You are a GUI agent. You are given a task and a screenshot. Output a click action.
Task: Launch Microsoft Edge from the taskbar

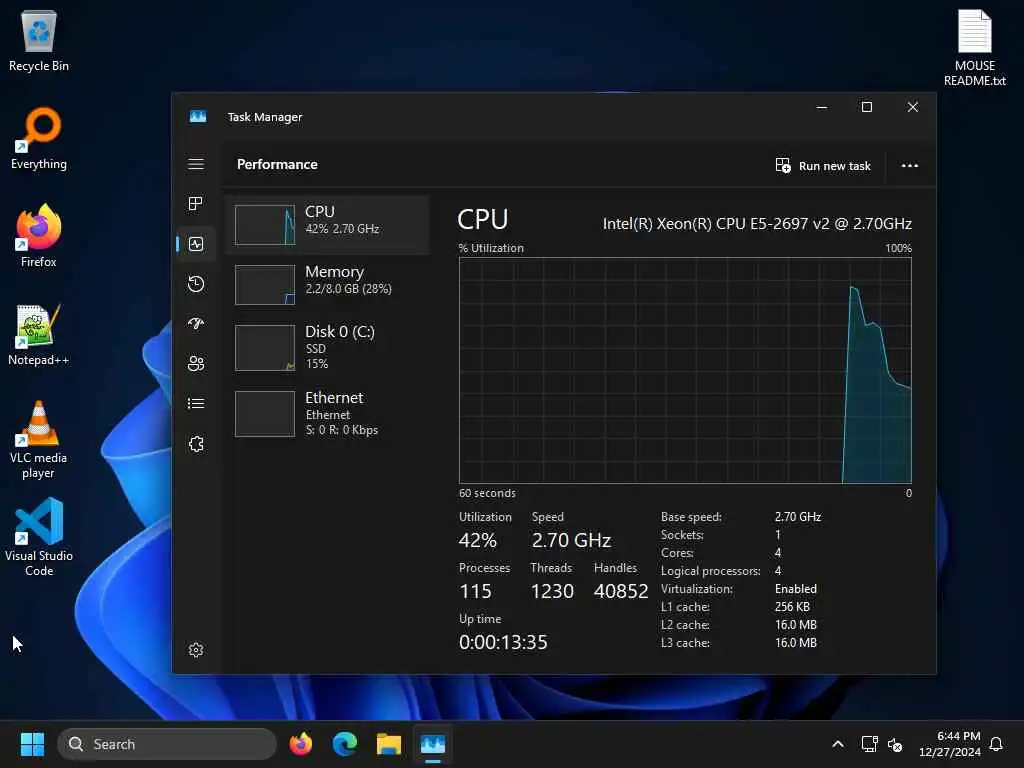[x=344, y=744]
